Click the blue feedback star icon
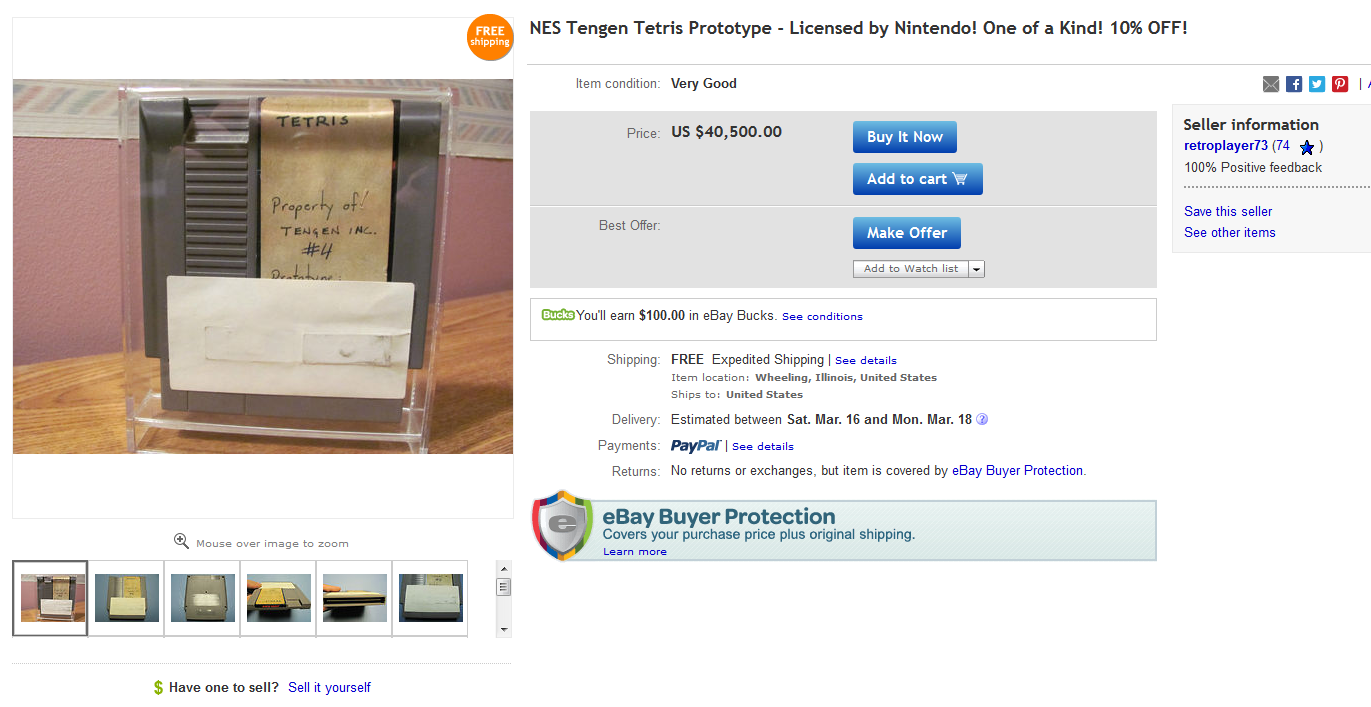 1306,147
